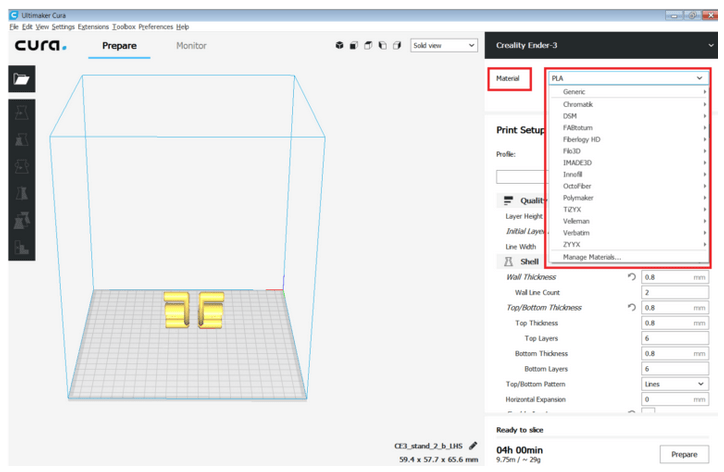Expand the Creality Ender-3 printer selector
This screenshot has height=472, width=724.
[x=601, y=45]
